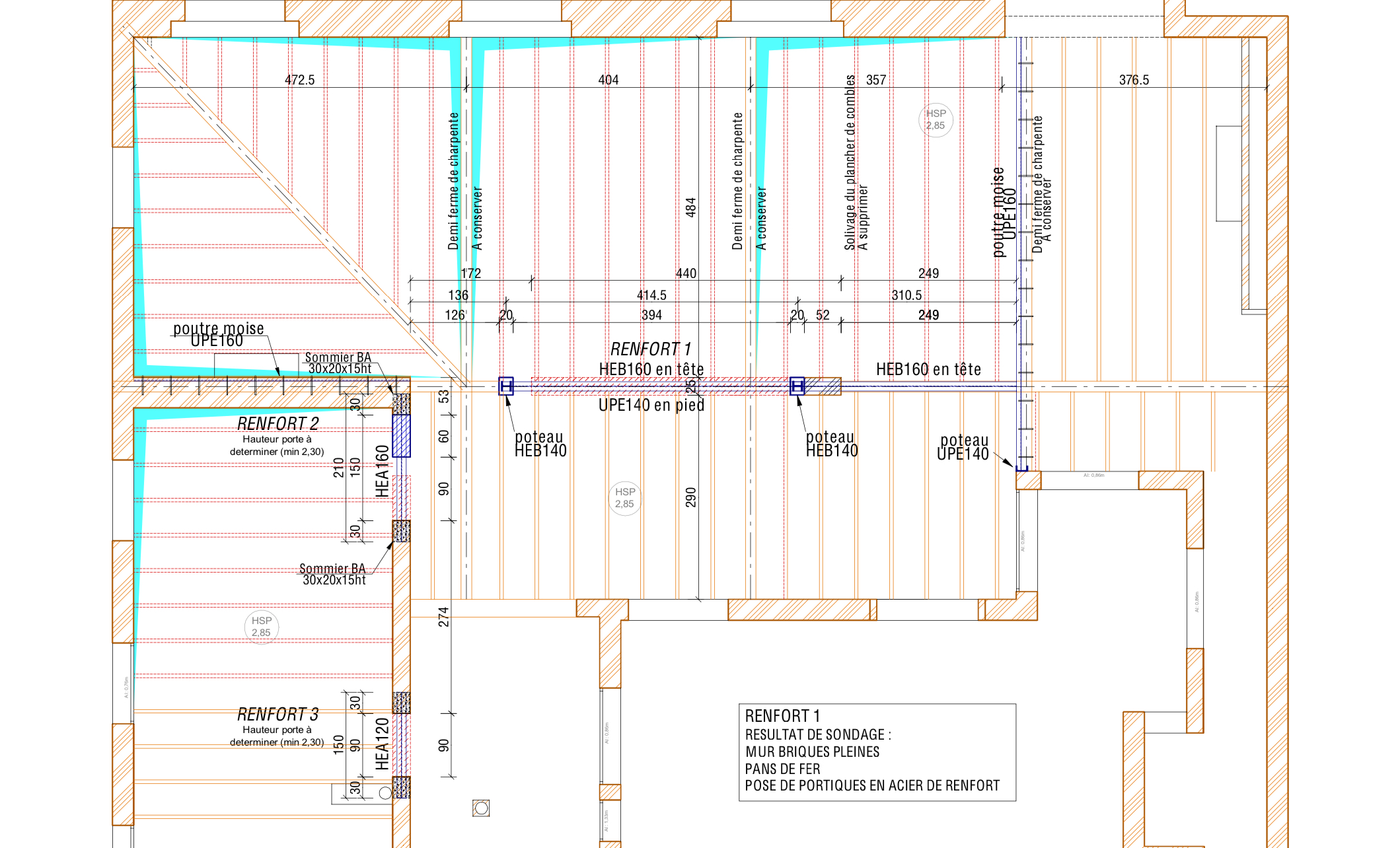The height and width of the screenshot is (848, 1400).
Task: Click the 414.5 dimension text
Action: click(651, 295)
